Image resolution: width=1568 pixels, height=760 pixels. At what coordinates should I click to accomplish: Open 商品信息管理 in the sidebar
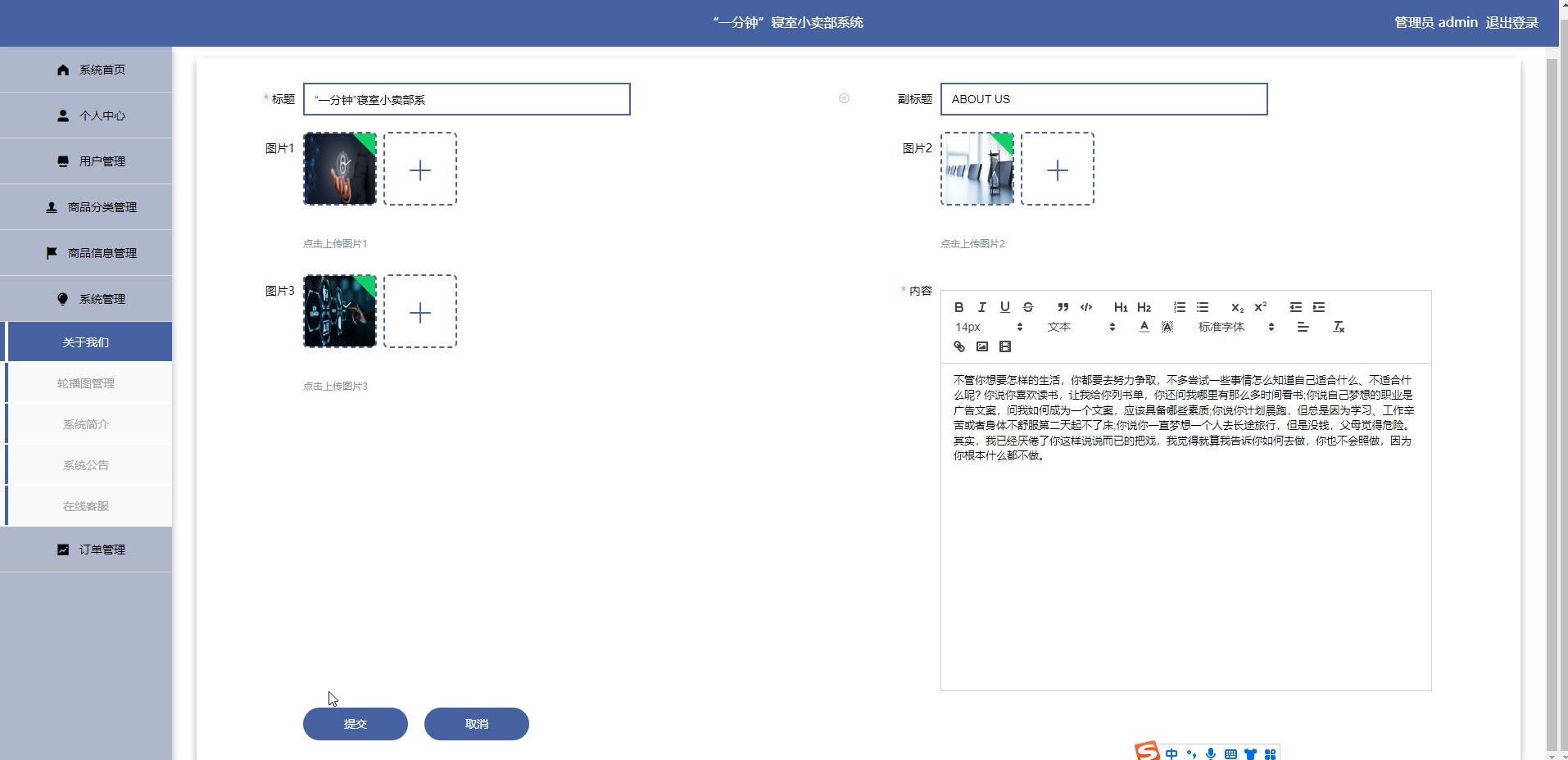(x=86, y=253)
